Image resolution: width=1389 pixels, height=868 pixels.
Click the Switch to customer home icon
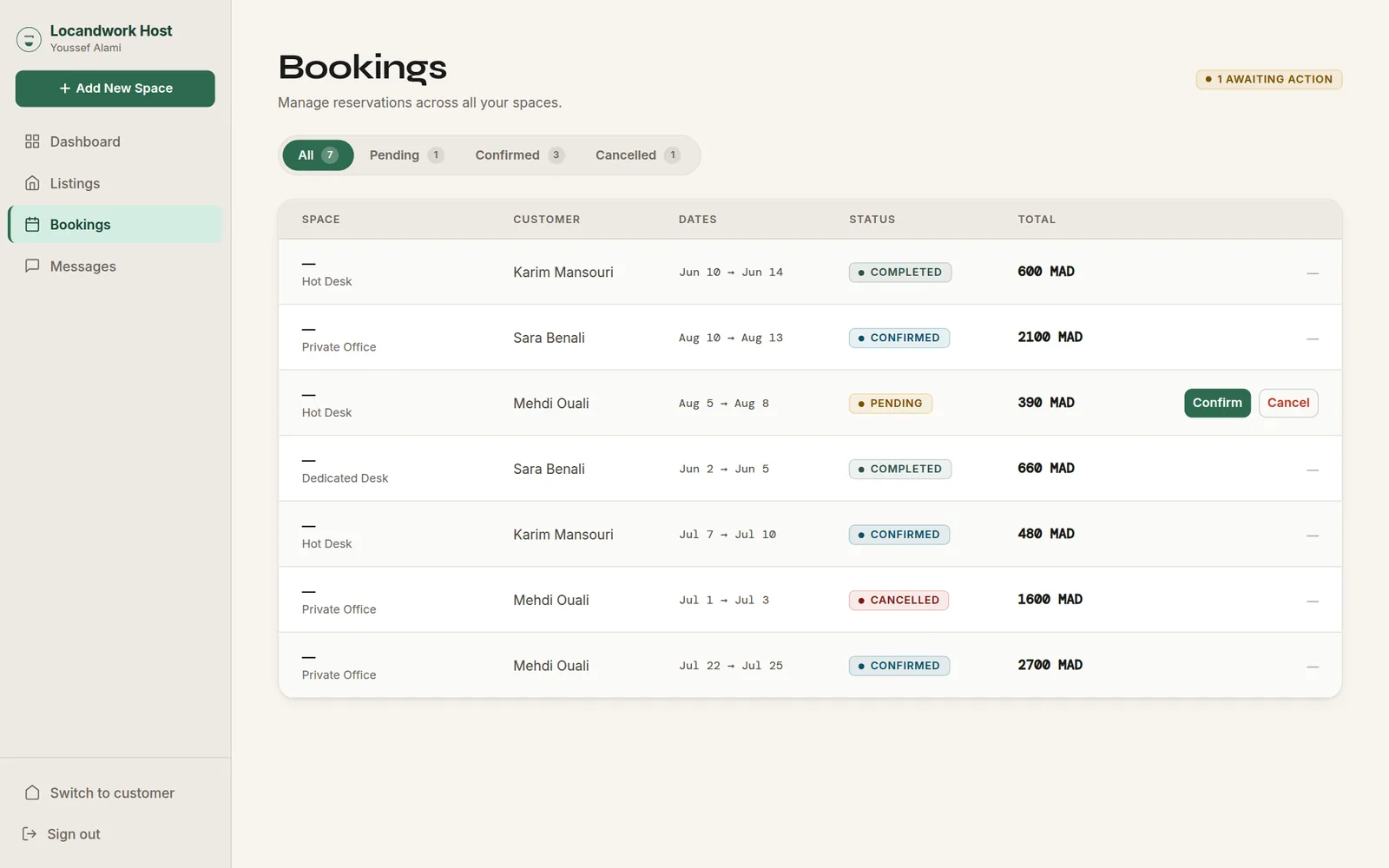coord(32,792)
